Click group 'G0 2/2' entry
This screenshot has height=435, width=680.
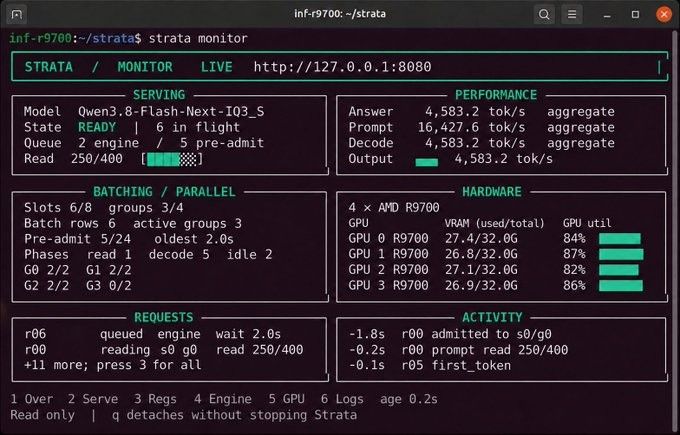(x=46, y=270)
